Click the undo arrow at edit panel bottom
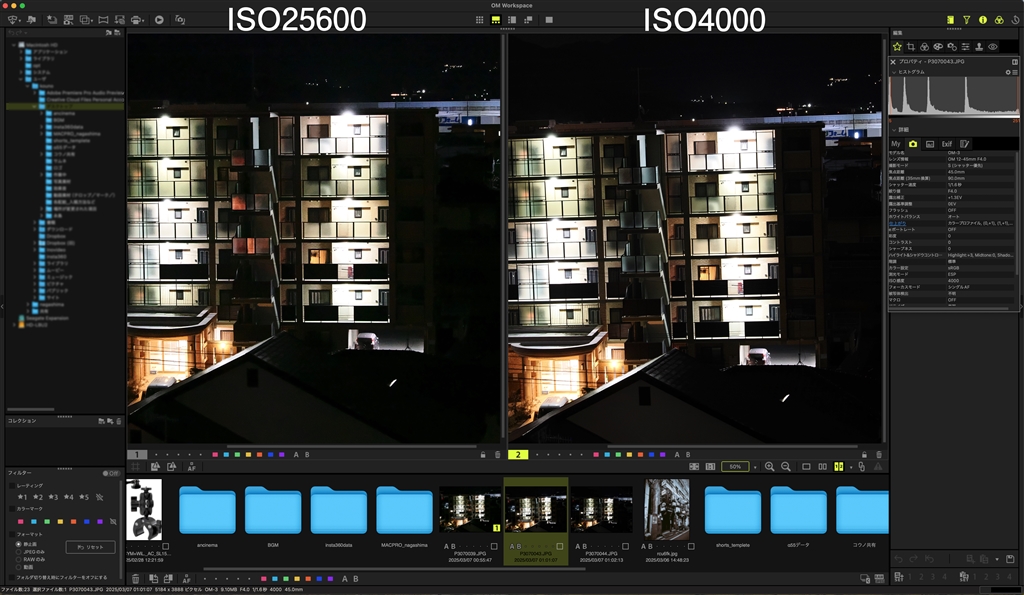Image resolution: width=1024 pixels, height=595 pixels. 899,559
